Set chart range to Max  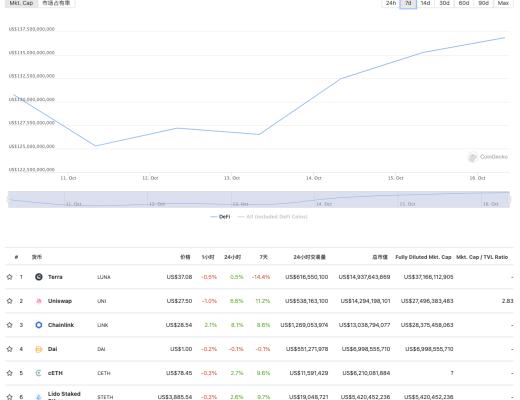(x=503, y=3)
